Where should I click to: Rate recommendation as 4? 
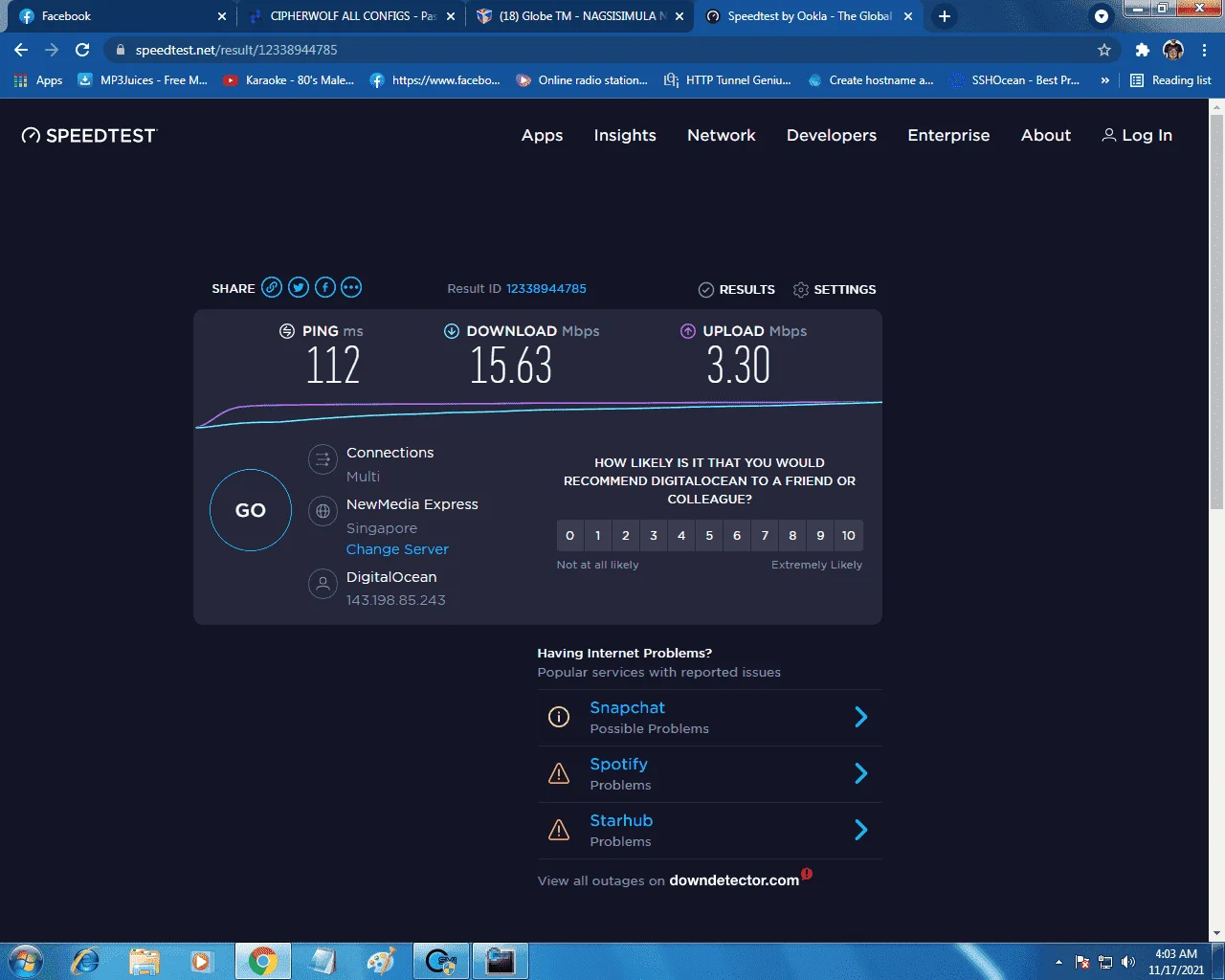(681, 536)
